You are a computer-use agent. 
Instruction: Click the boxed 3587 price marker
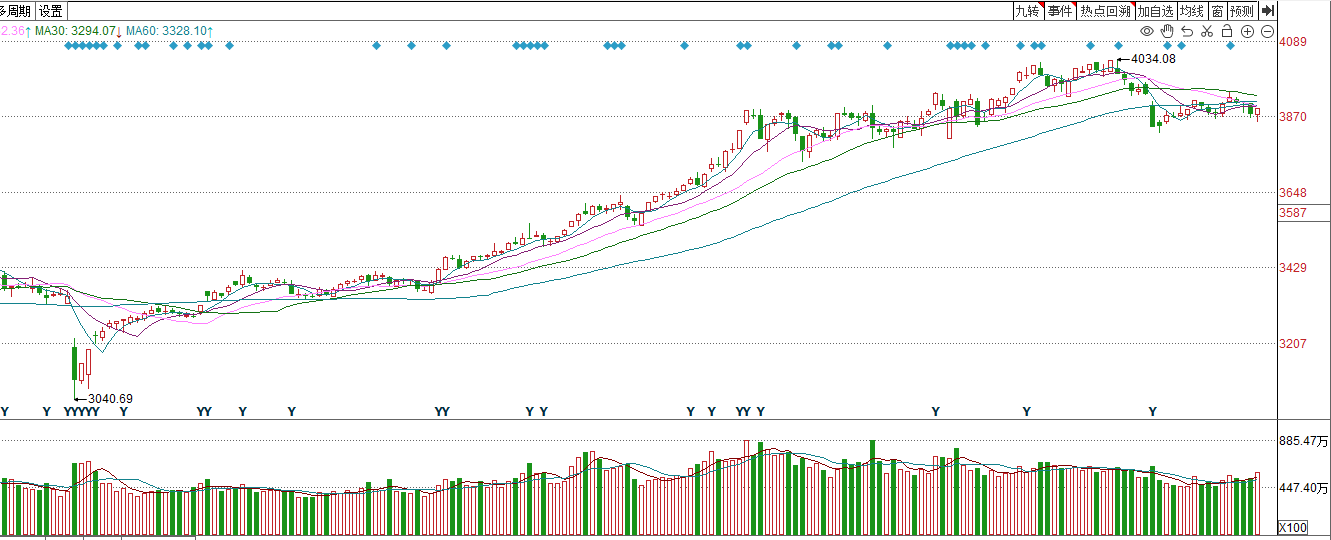tap(1294, 212)
